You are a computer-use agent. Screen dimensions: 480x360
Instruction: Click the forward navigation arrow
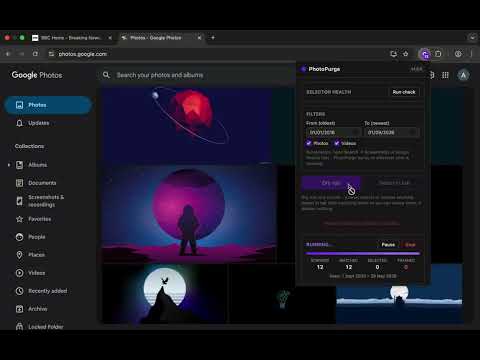pos(22,54)
